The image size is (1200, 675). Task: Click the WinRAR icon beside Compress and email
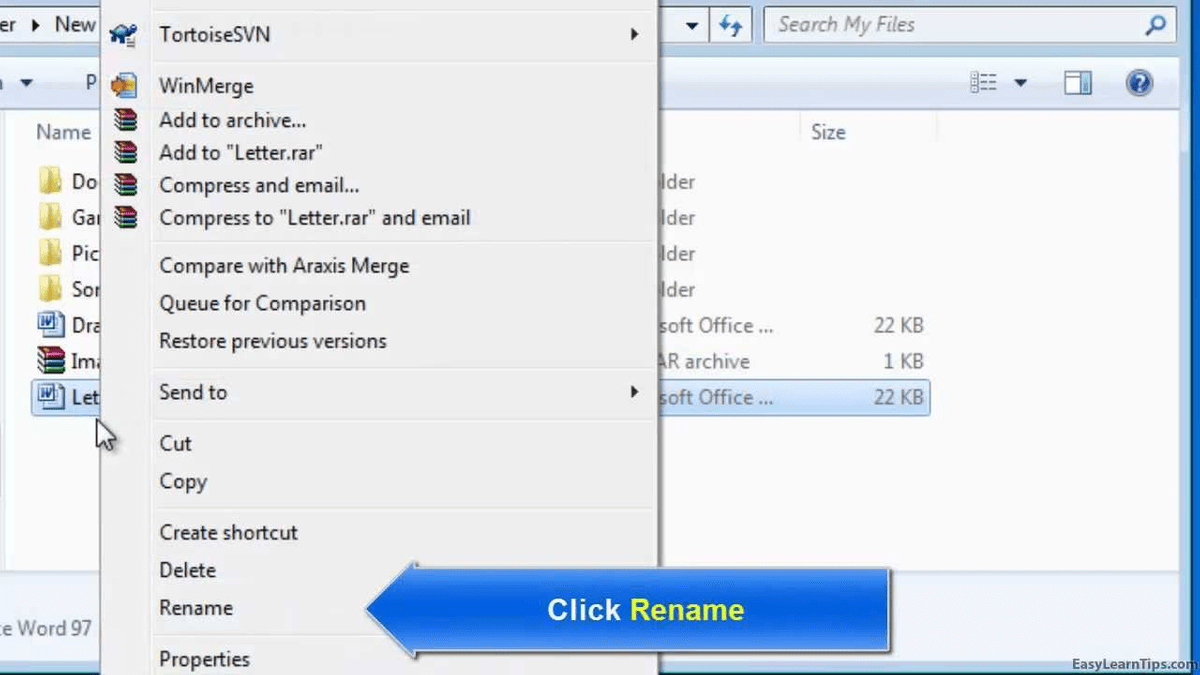[124, 184]
